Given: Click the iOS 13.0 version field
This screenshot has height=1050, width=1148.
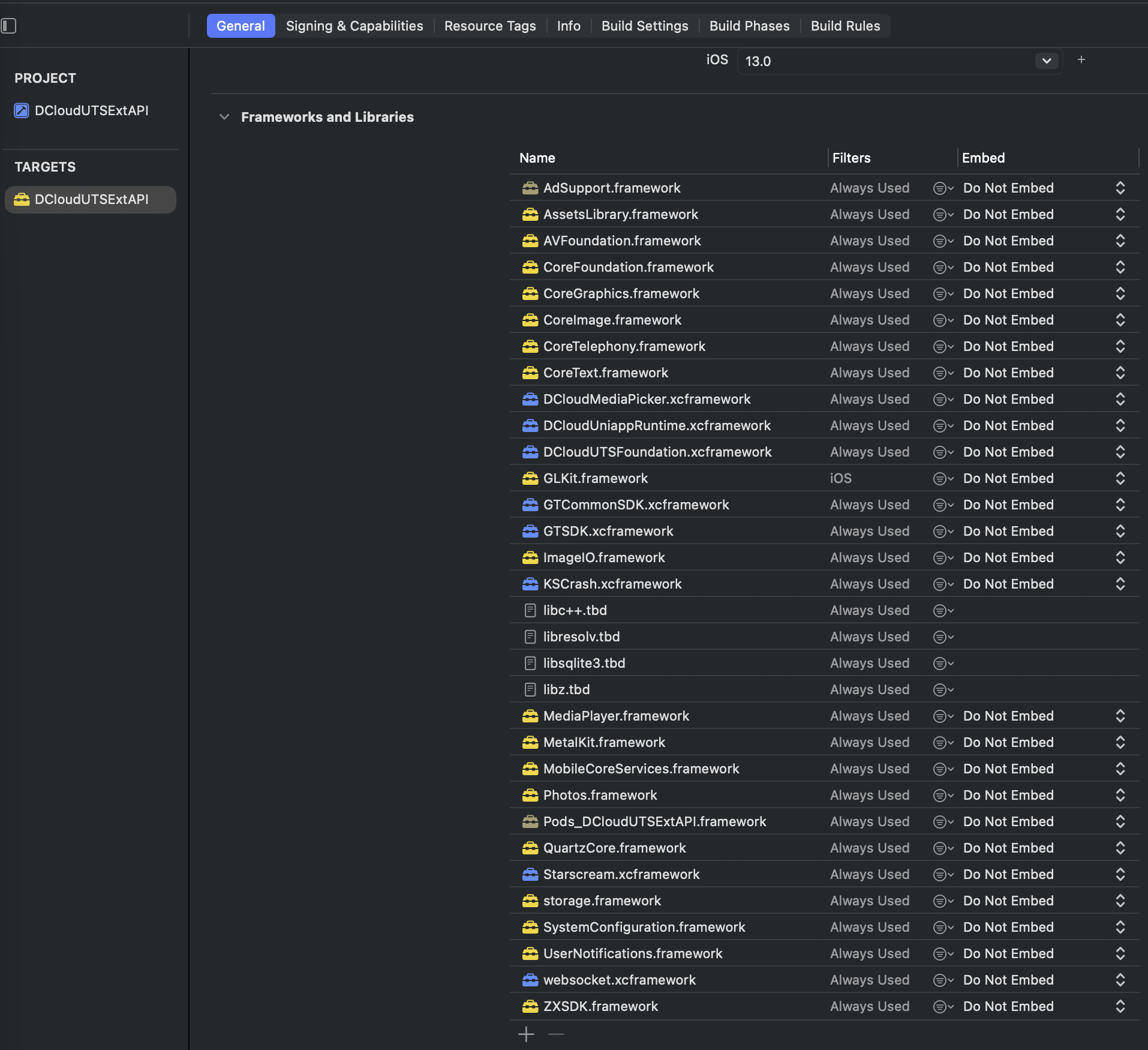Looking at the screenshot, I should (900, 61).
